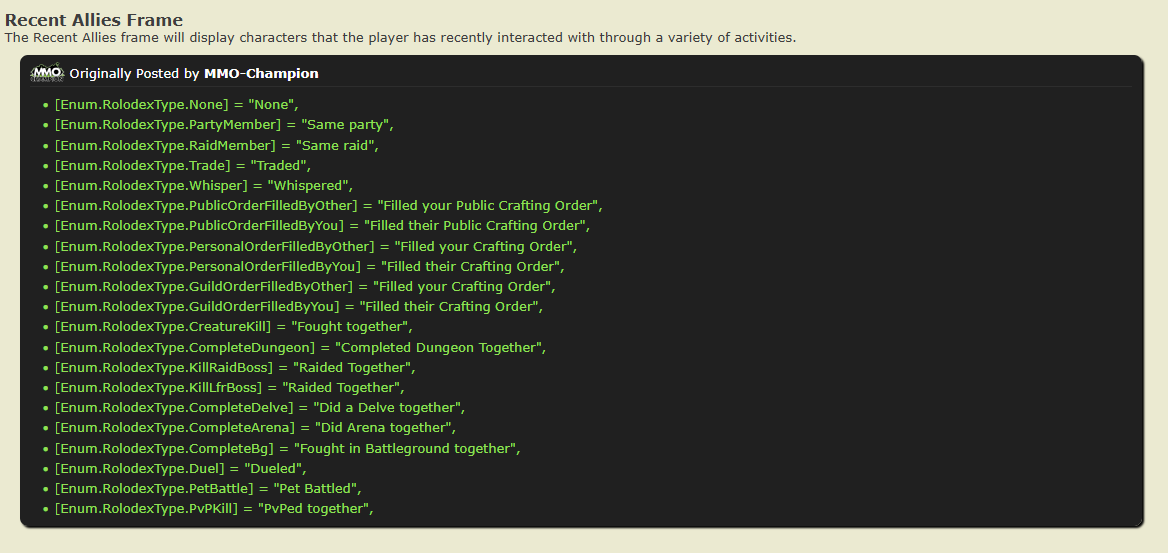Click the PersonalOrderFilledByYou line
The height and width of the screenshot is (553, 1168).
pos(310,266)
